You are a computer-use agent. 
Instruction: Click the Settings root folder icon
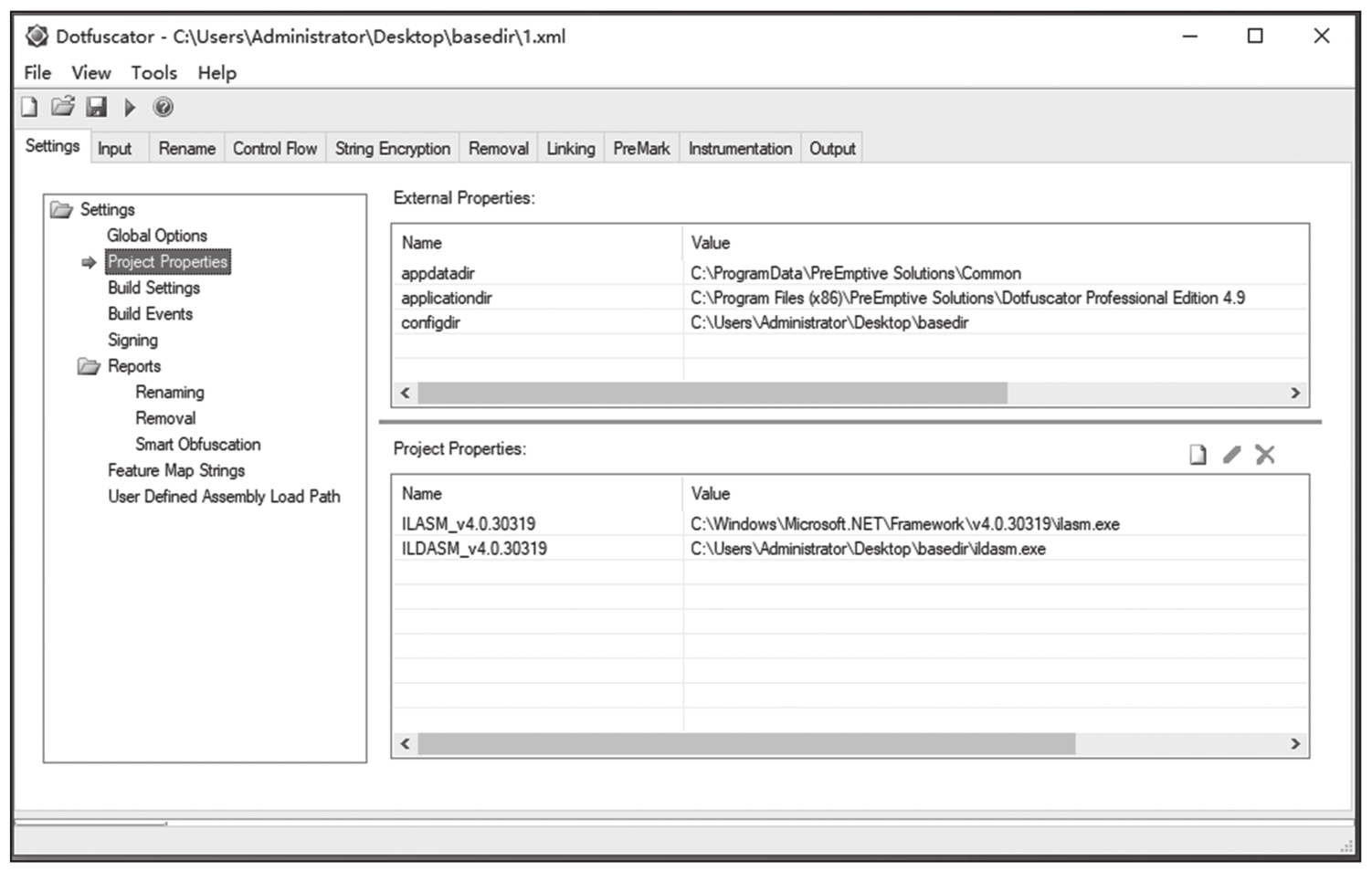coord(61,210)
